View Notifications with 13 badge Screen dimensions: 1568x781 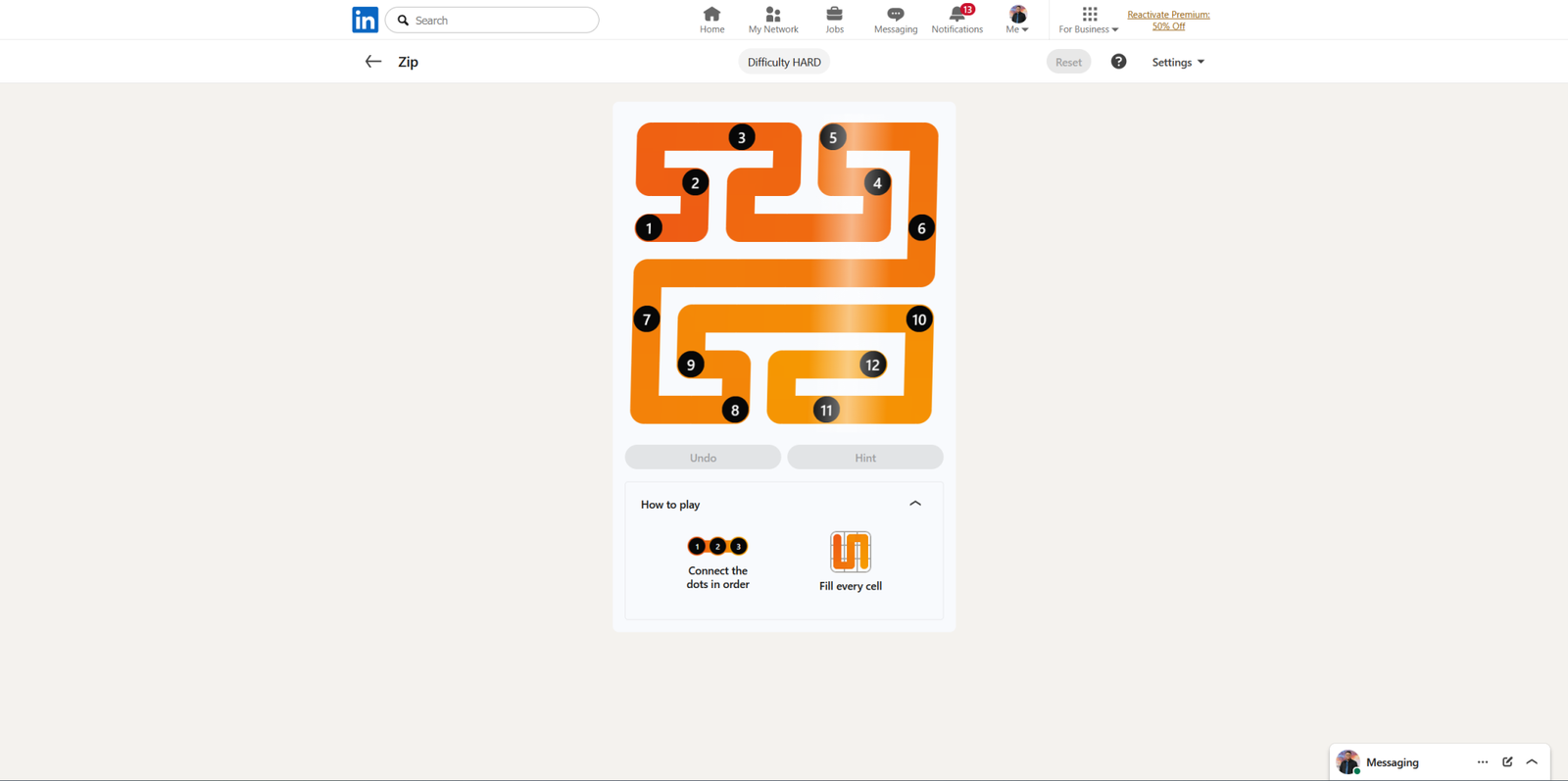[x=956, y=20]
